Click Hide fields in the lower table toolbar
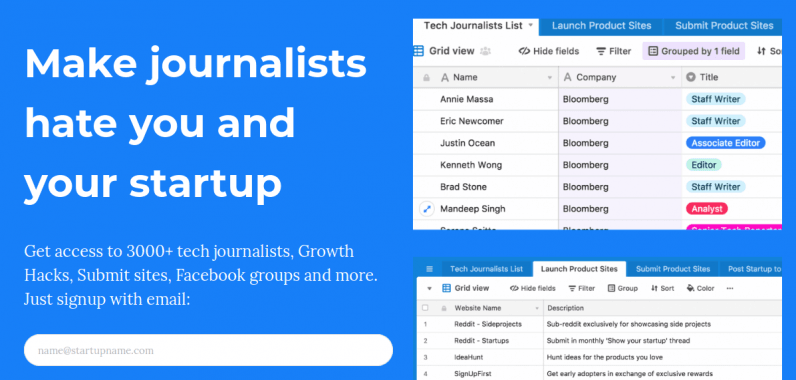Viewport: 796px width, 380px height. (x=533, y=288)
